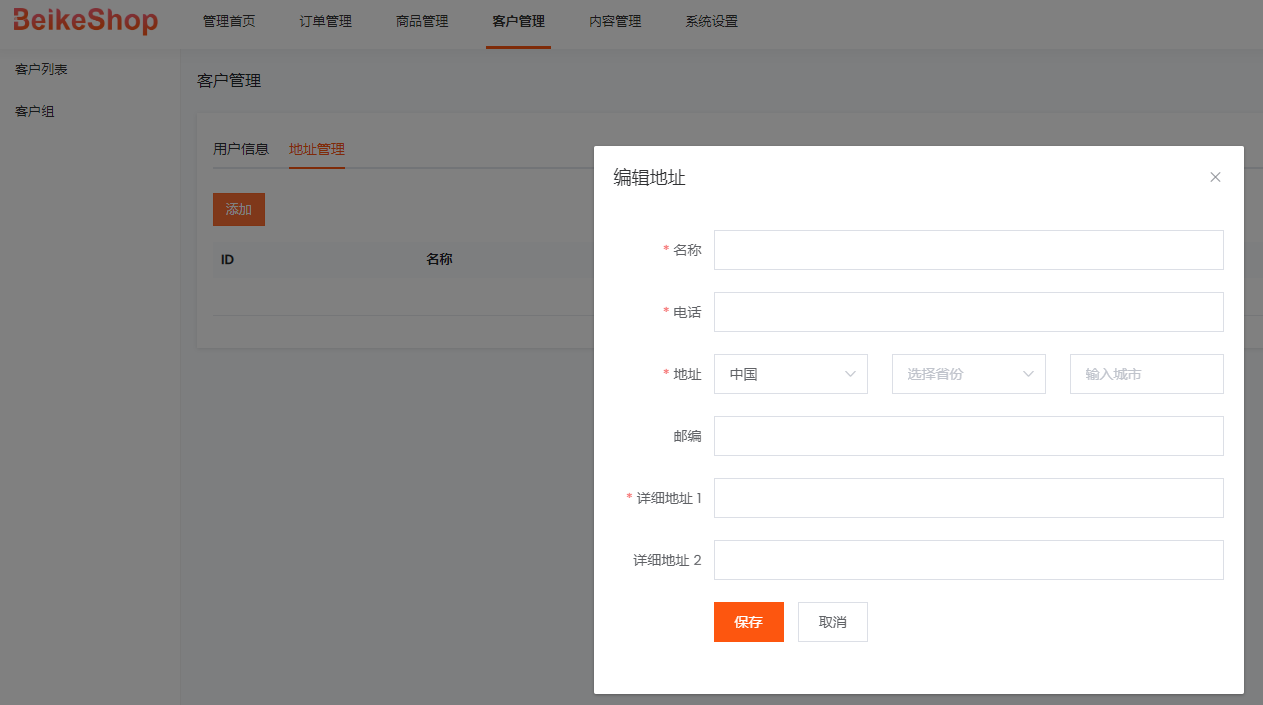Viewport: 1263px width, 705px height.
Task: Close the 编辑地址 dialog with X icon
Action: point(1215,177)
